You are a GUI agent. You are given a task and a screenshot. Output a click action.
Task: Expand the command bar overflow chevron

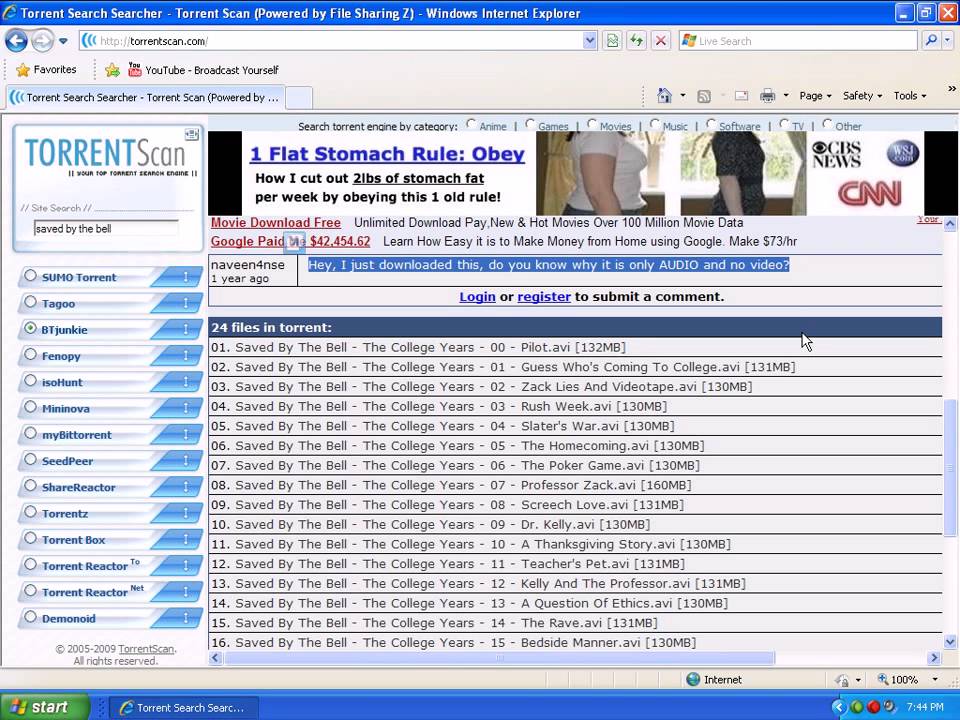point(951,89)
